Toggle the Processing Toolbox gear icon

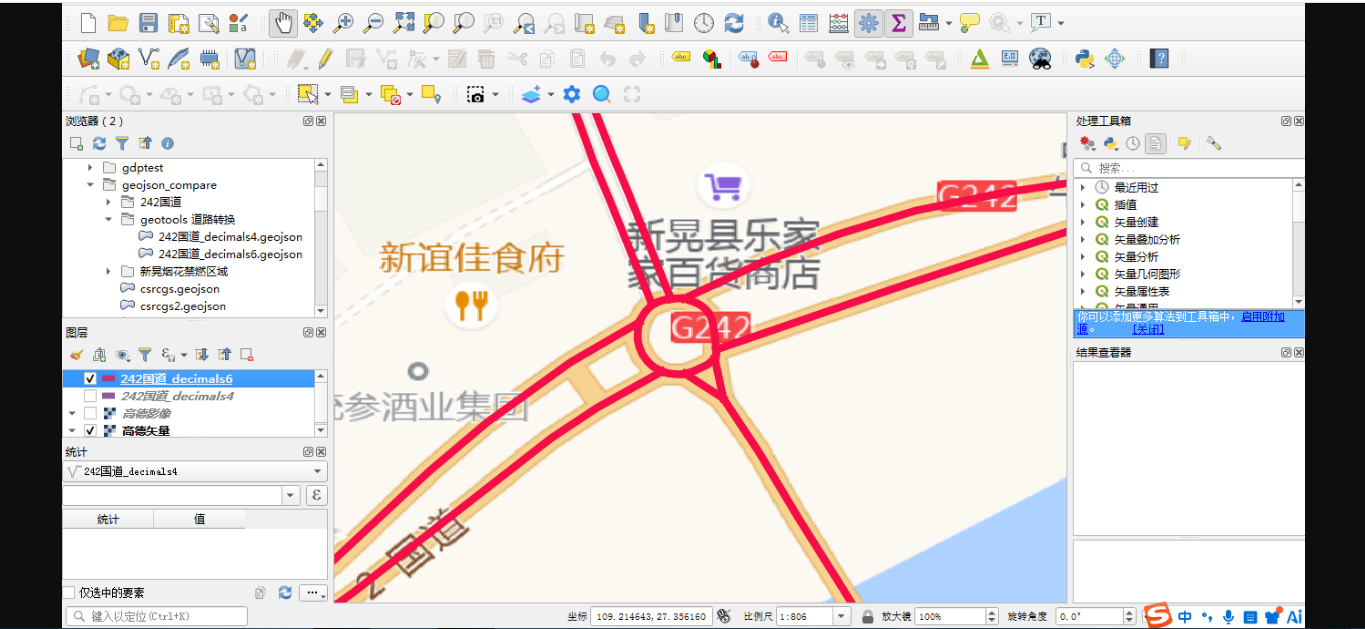(x=868, y=23)
